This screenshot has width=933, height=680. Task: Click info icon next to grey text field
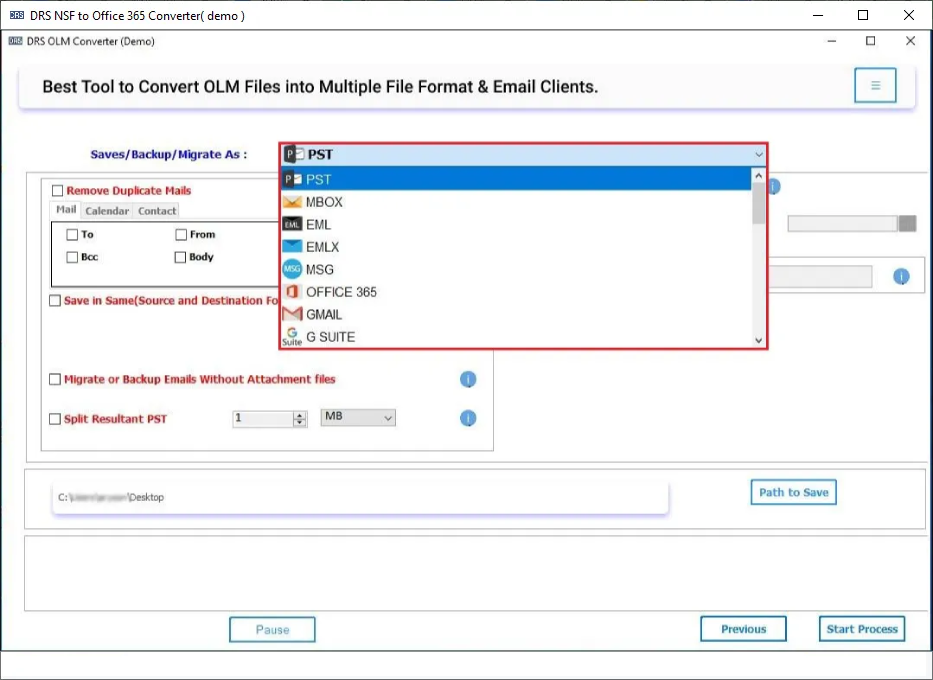[x=901, y=277]
